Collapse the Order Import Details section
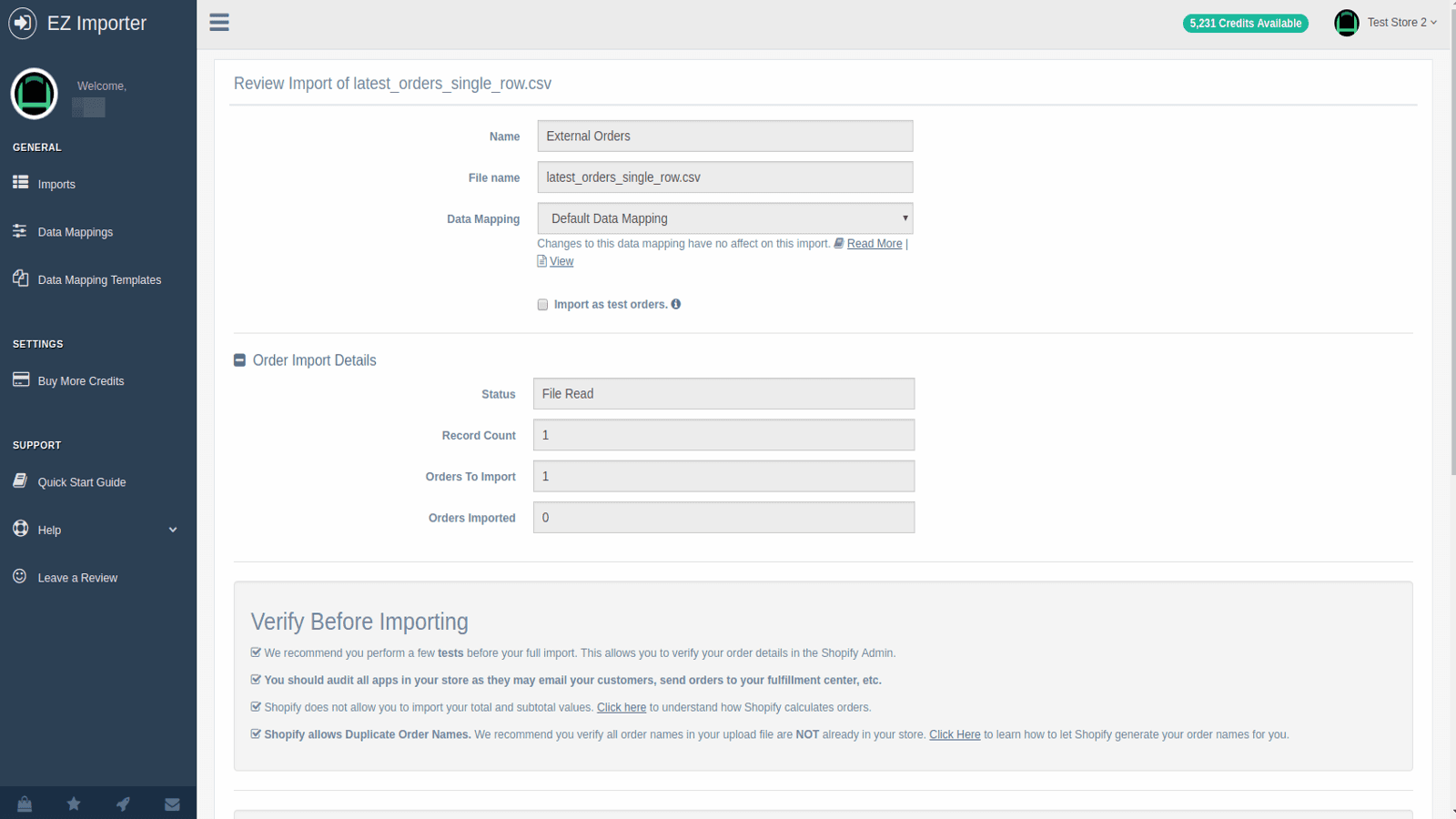The height and width of the screenshot is (819, 1456). pos(238,359)
